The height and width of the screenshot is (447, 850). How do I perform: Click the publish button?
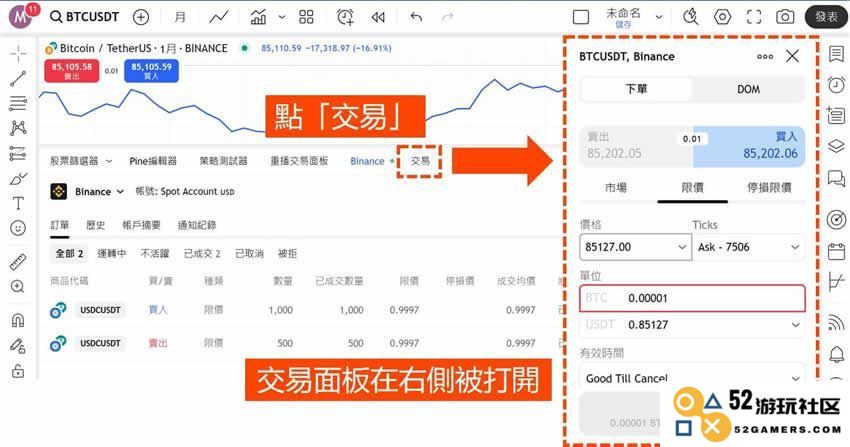826,17
